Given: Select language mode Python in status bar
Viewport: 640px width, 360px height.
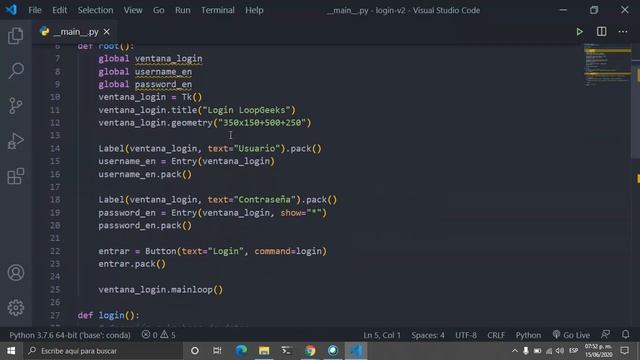Looking at the screenshot, I should click(528, 335).
